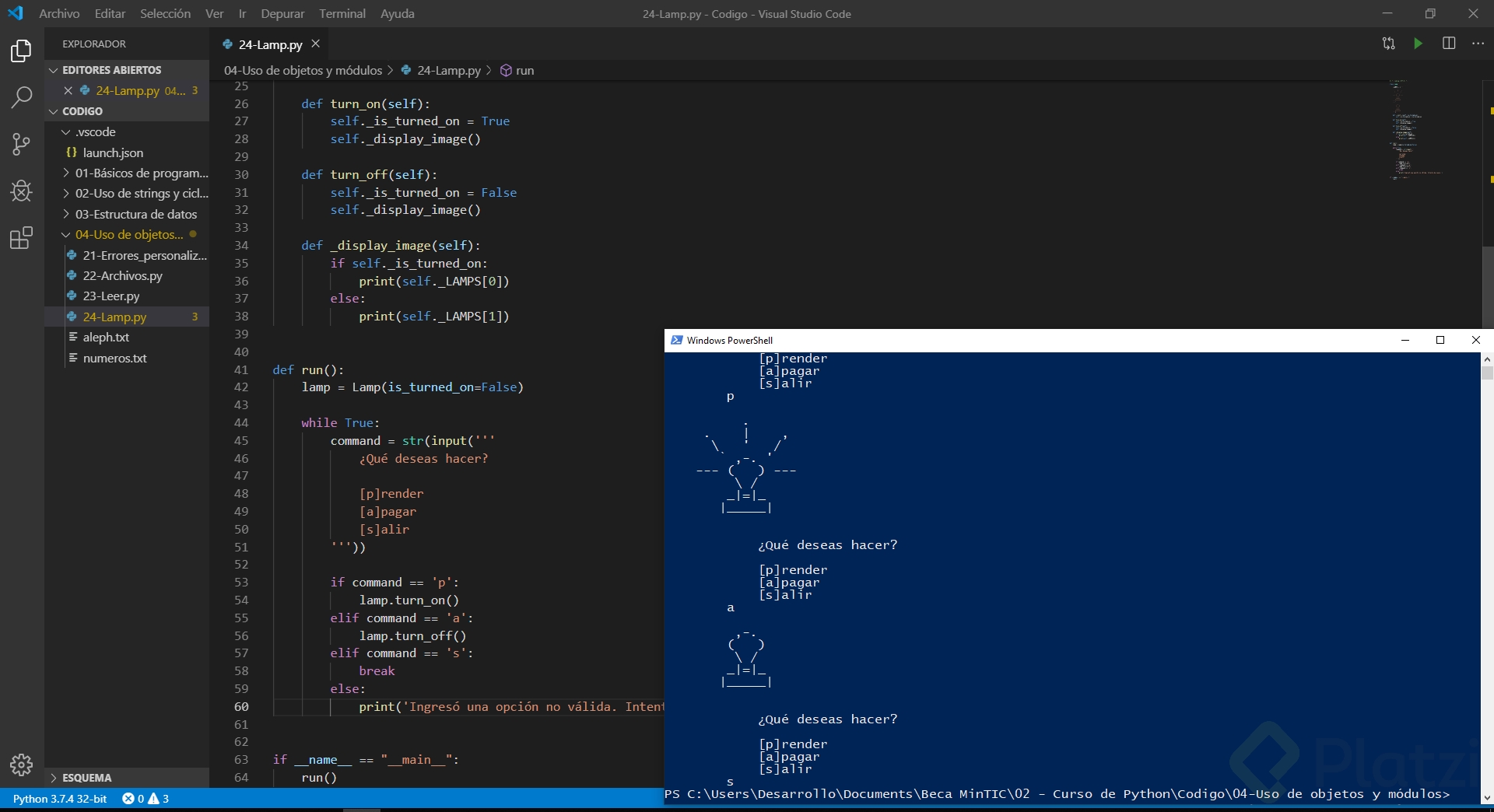This screenshot has height=812, width=1494.
Task: Close the 24-Lamp.py editor from Editores Abiertos
Action: (x=68, y=90)
